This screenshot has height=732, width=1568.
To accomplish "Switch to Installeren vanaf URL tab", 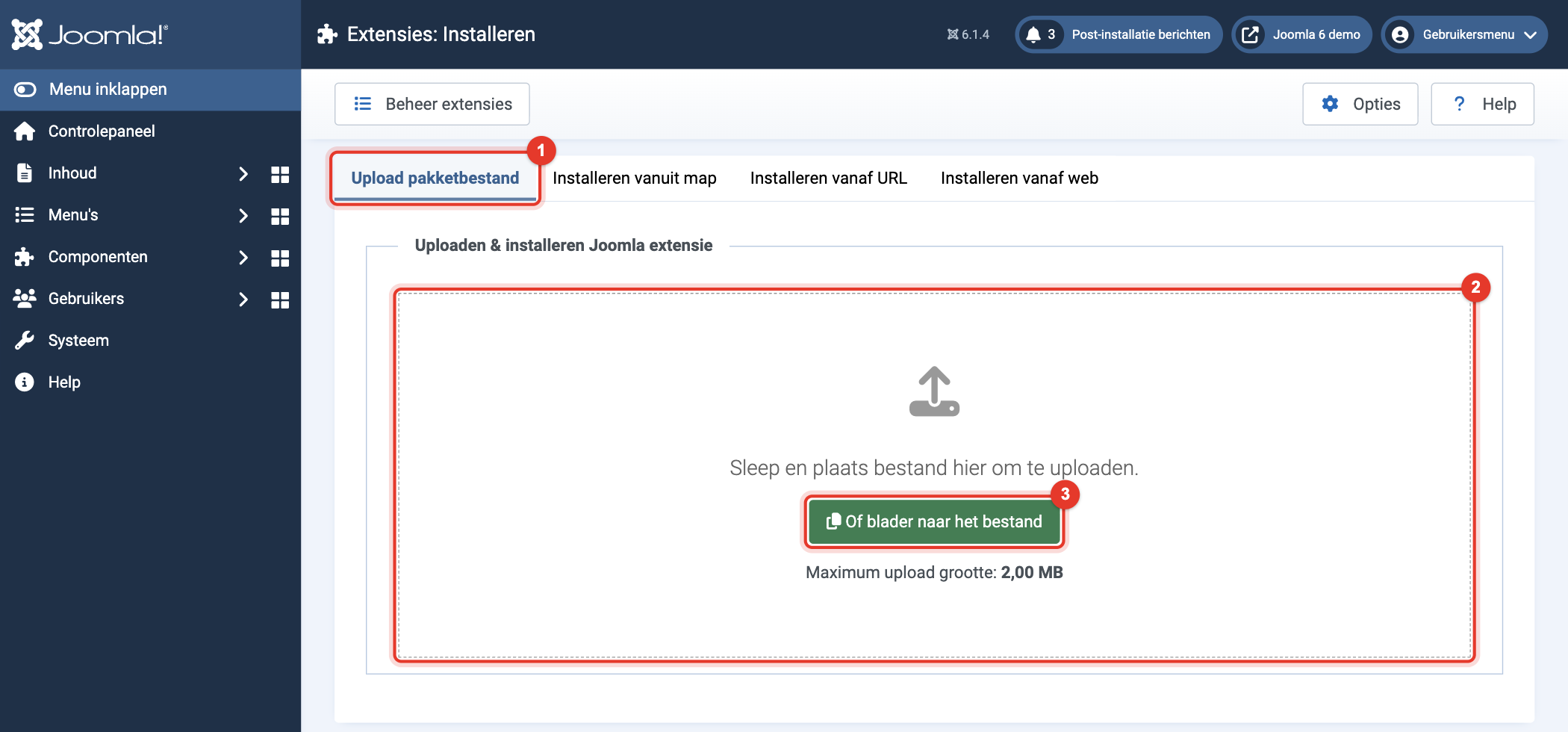I will click(829, 178).
